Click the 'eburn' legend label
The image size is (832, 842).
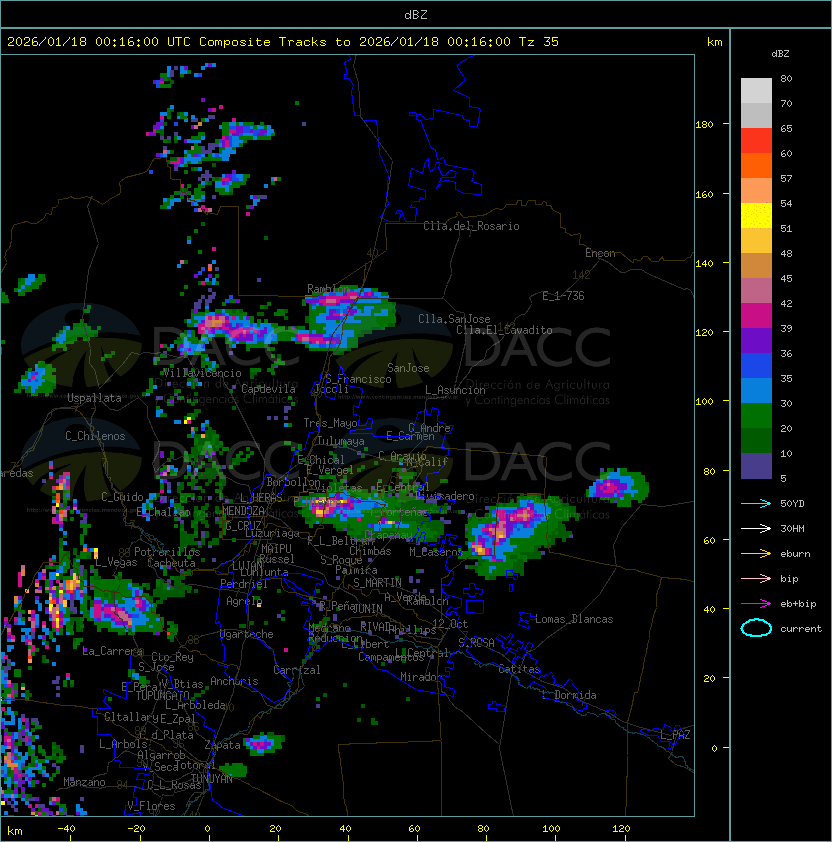tap(795, 554)
